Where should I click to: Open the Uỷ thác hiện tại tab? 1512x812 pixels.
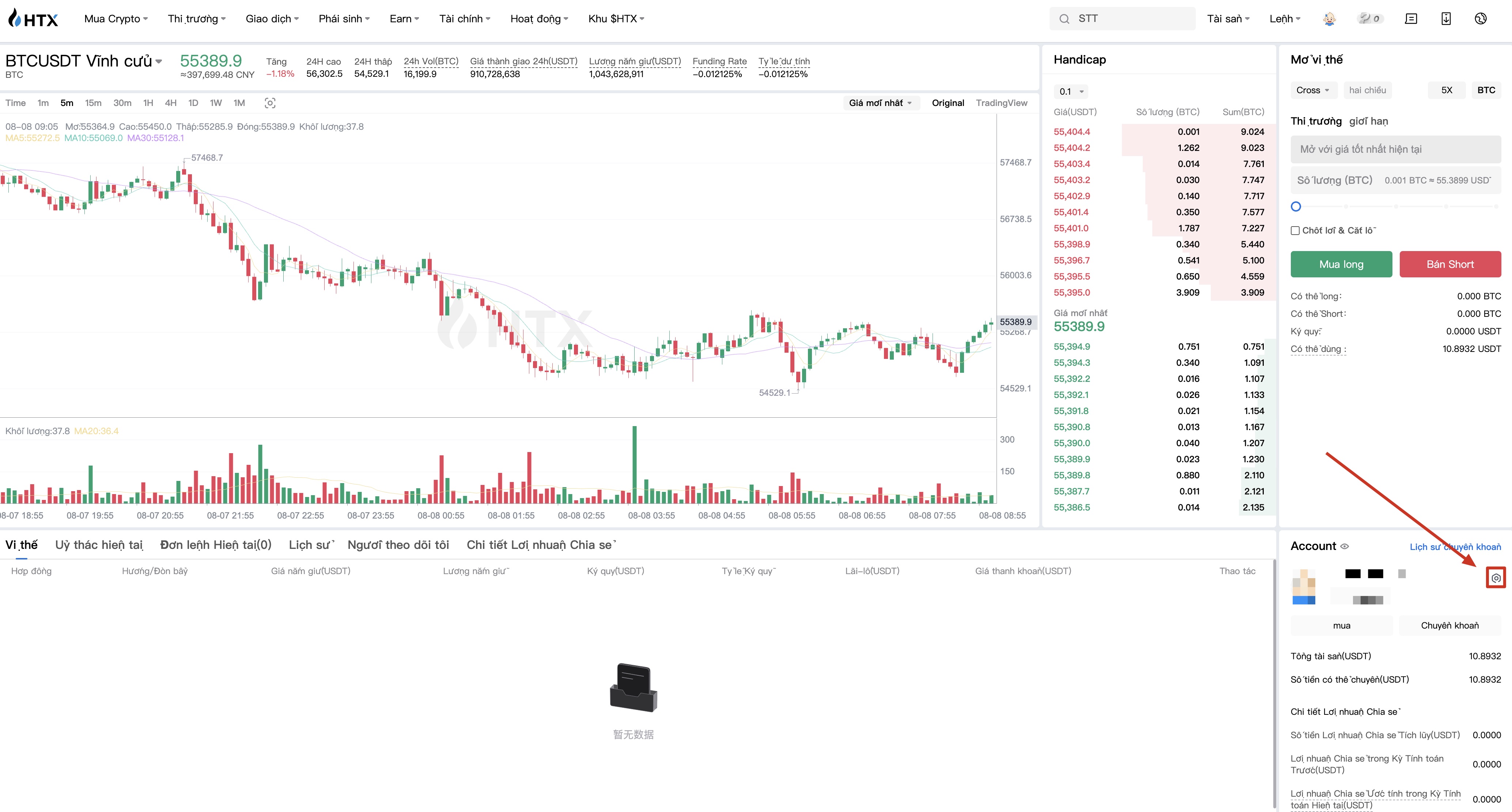(99, 545)
